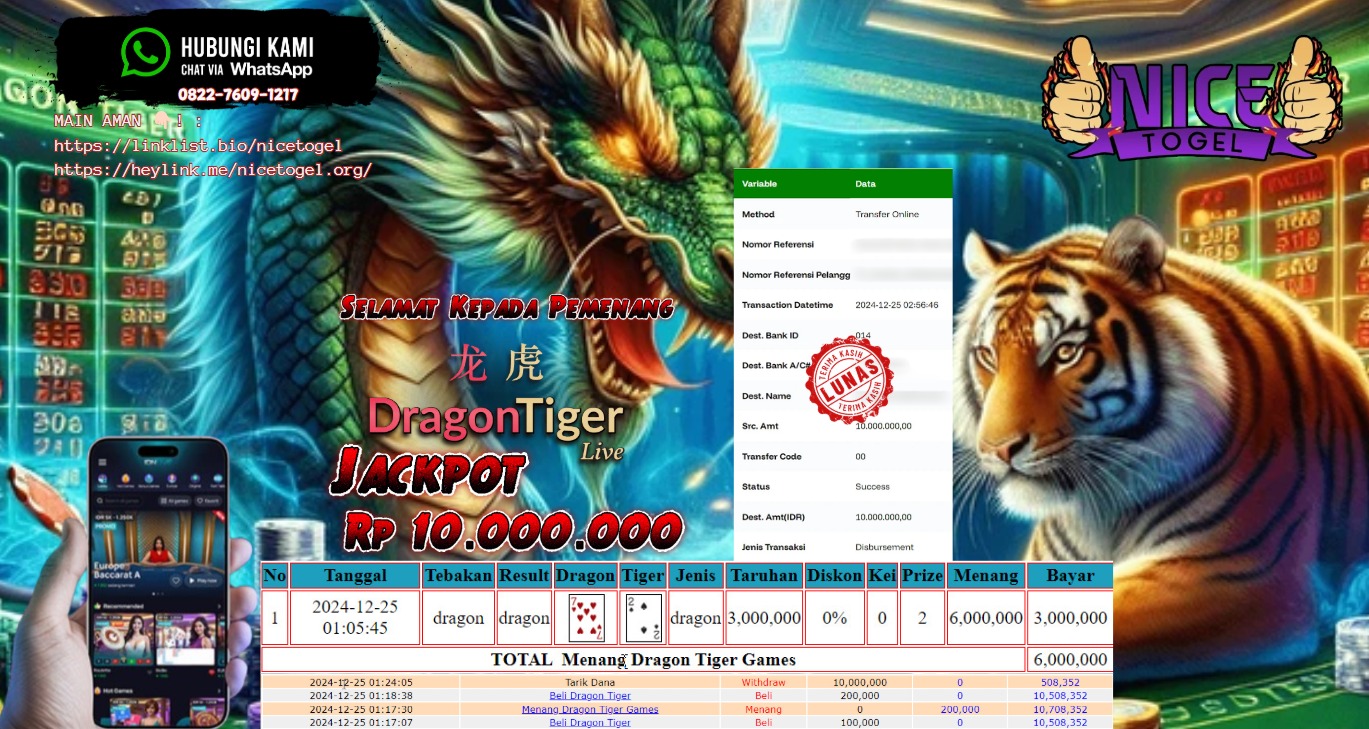Viewport: 1369px width, 729px height.
Task: Click the 2 of spades Tiger card
Action: pos(642,618)
